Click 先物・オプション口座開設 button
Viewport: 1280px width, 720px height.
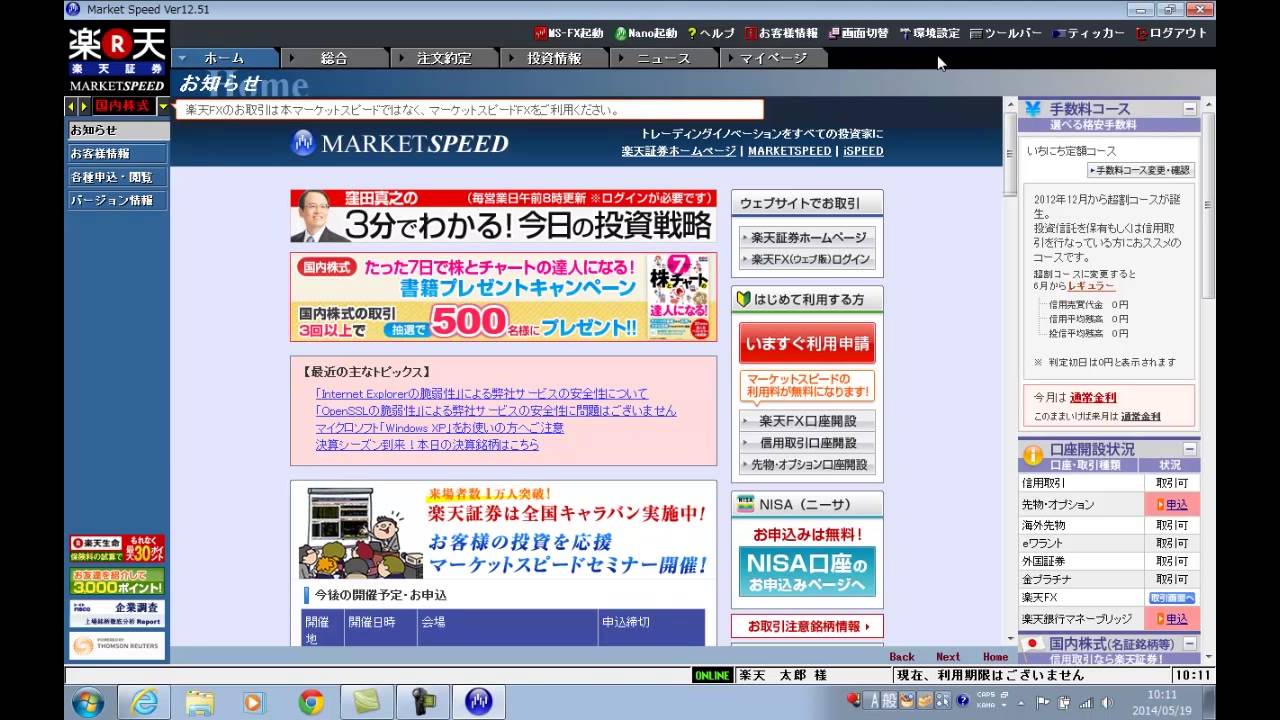point(807,465)
